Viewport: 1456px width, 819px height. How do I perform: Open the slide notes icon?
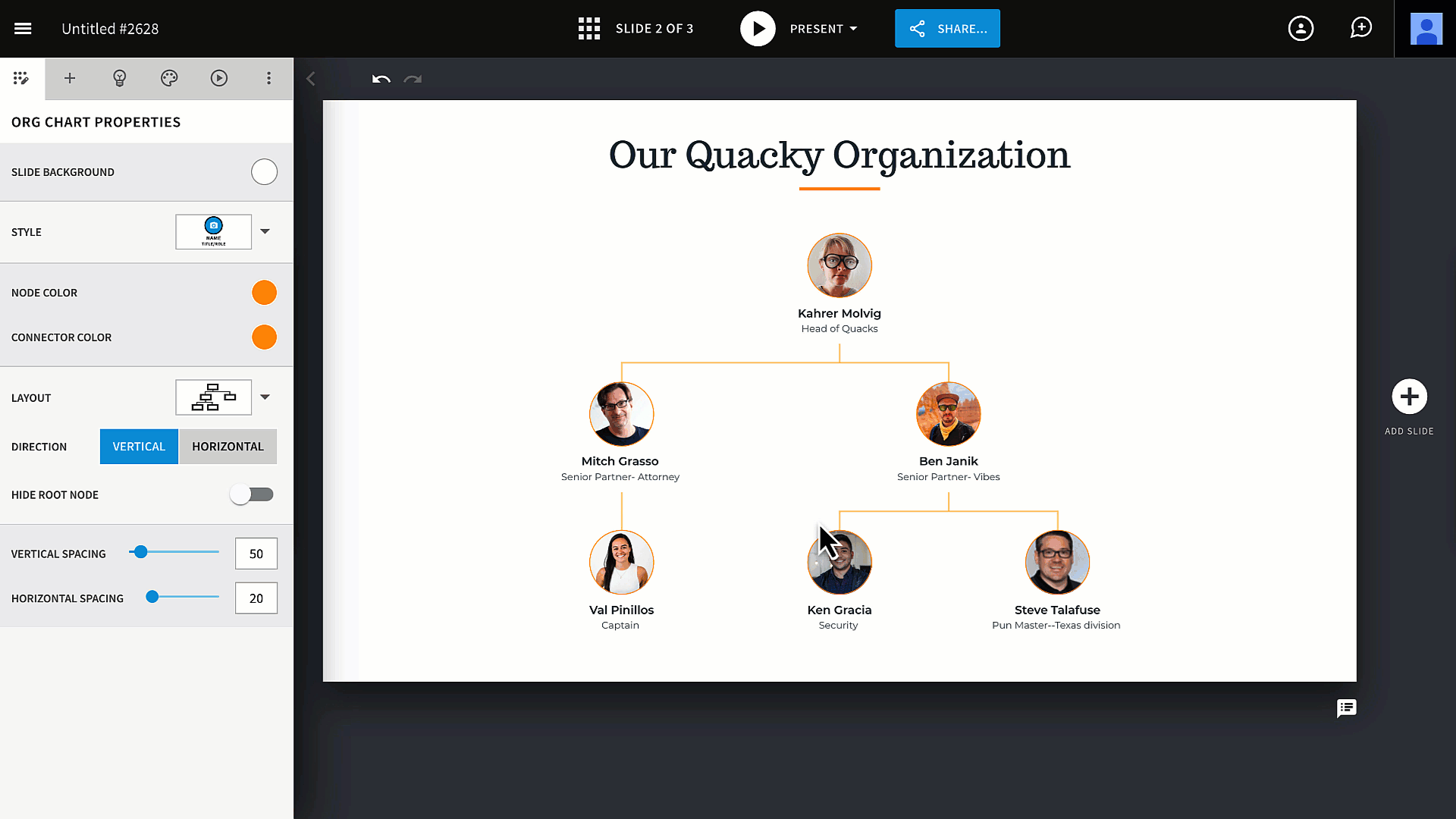(x=1347, y=708)
